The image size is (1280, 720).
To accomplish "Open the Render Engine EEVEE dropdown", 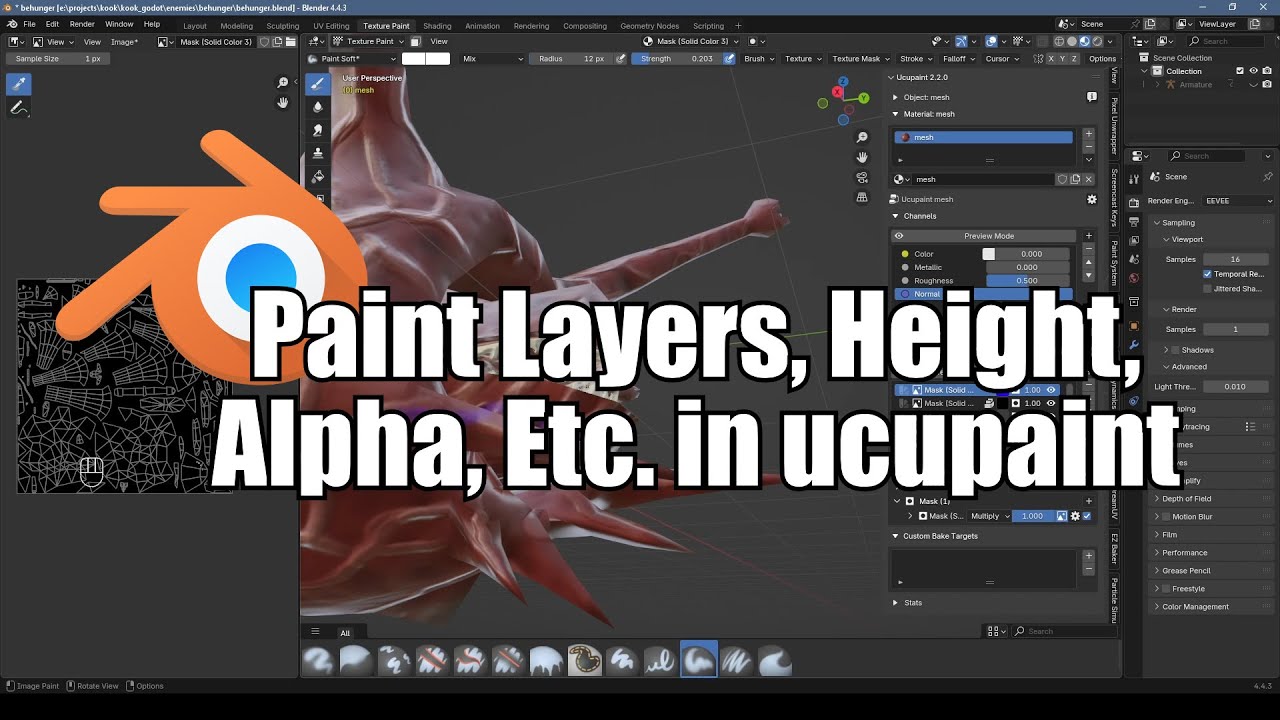I will tap(1237, 201).
